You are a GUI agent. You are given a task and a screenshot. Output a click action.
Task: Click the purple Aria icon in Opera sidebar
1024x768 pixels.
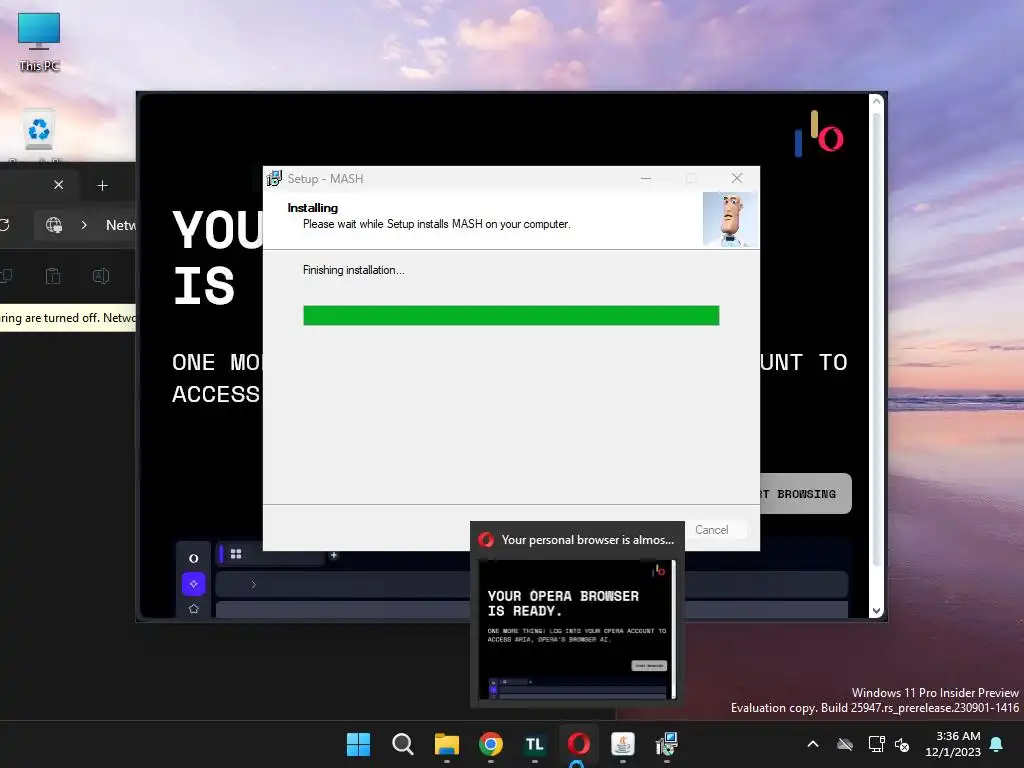(193, 584)
